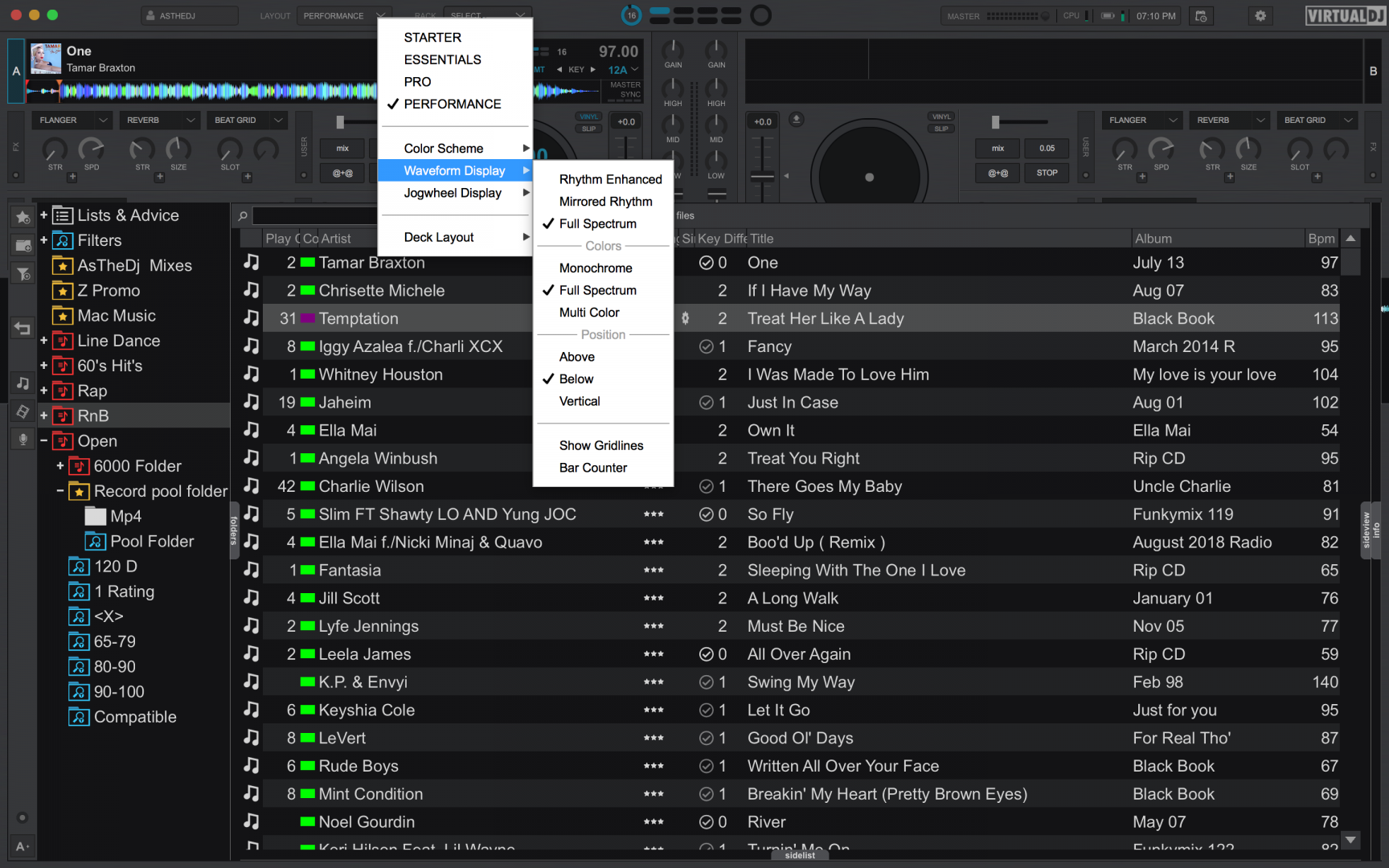
Task: Open Color Scheme submenu
Action: [455, 149]
